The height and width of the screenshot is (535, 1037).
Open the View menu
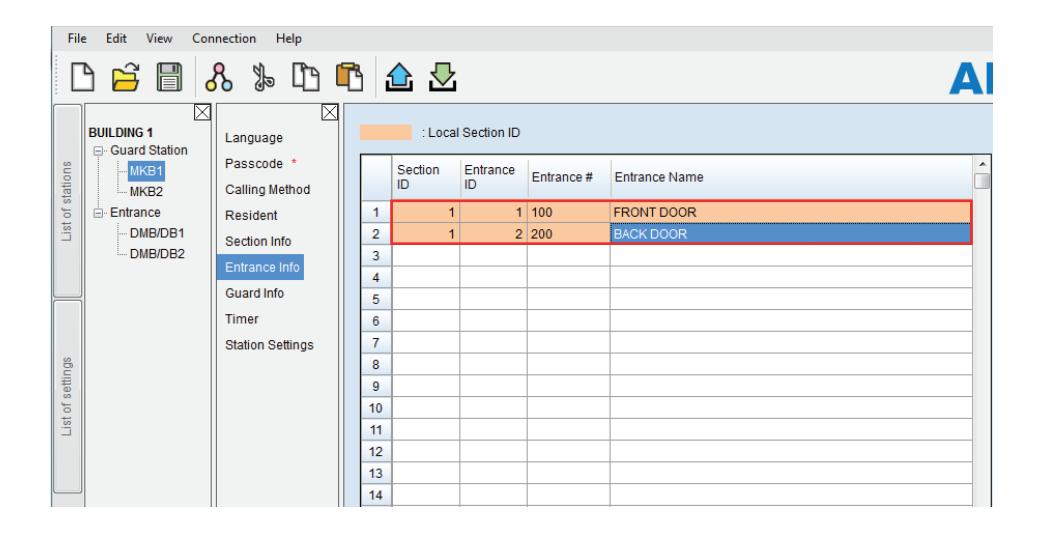point(159,38)
